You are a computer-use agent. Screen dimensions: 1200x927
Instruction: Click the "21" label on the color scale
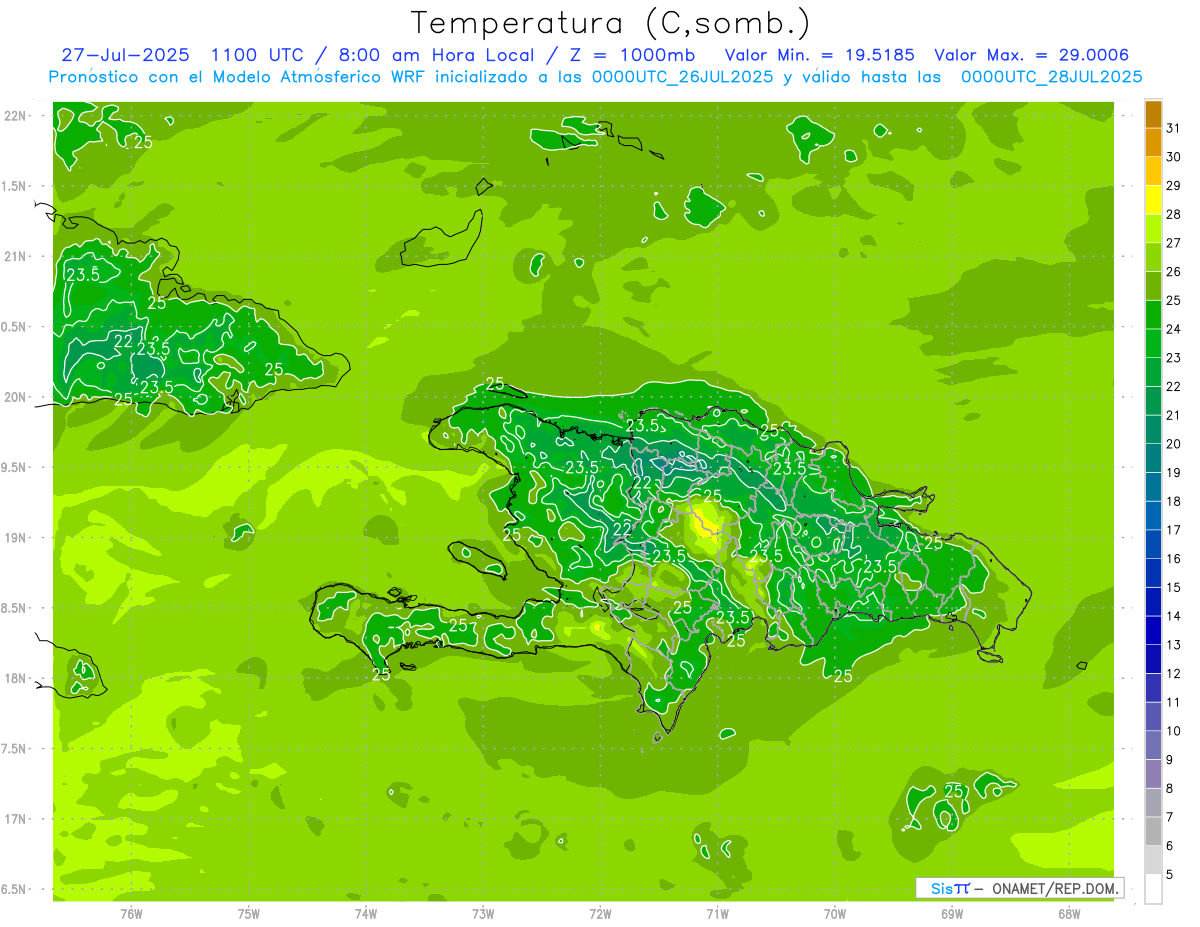[x=1174, y=415]
